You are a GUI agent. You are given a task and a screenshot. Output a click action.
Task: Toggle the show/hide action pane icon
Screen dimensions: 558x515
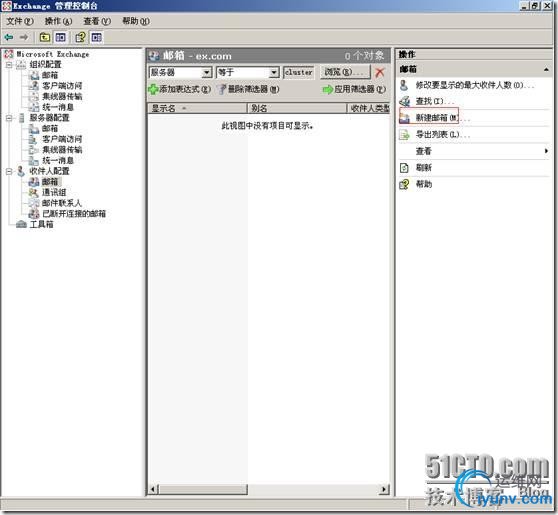tap(96, 37)
